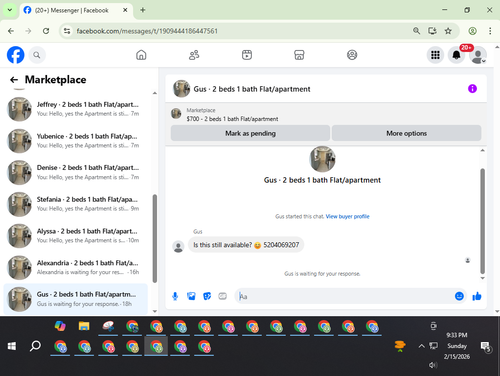Open Friends icon in top navigation
Viewport: 500px width, 376px height.
pos(194,55)
